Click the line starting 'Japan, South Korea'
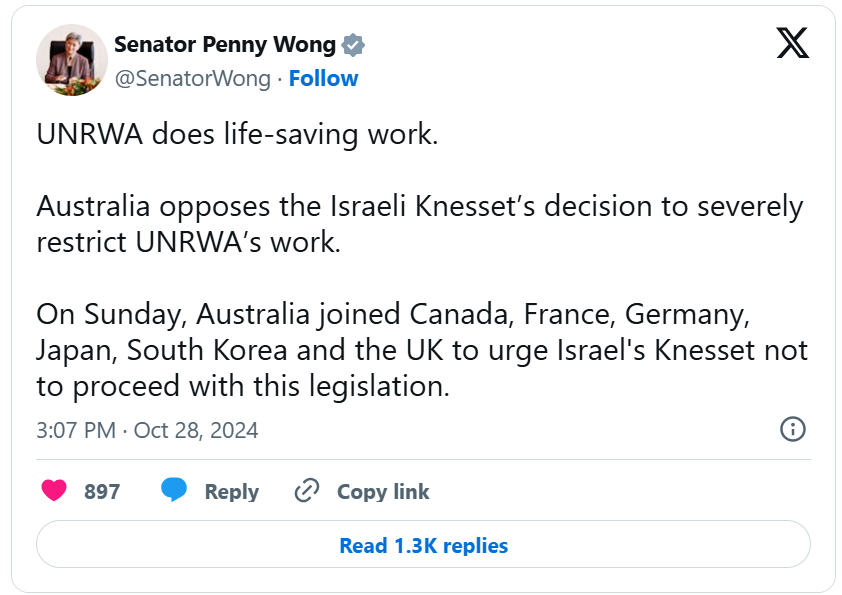 pos(421,350)
